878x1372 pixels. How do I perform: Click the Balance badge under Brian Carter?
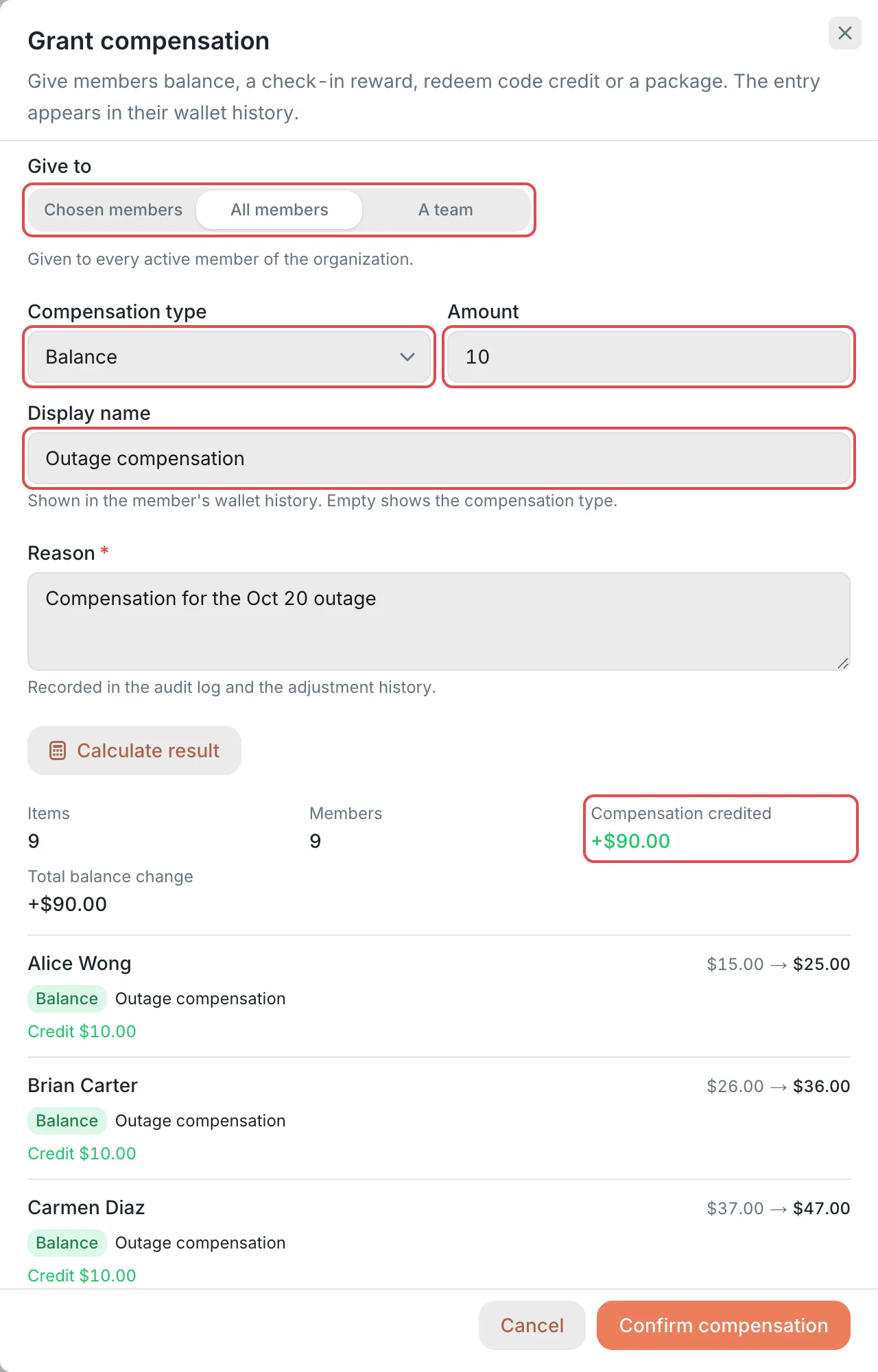click(x=67, y=1121)
